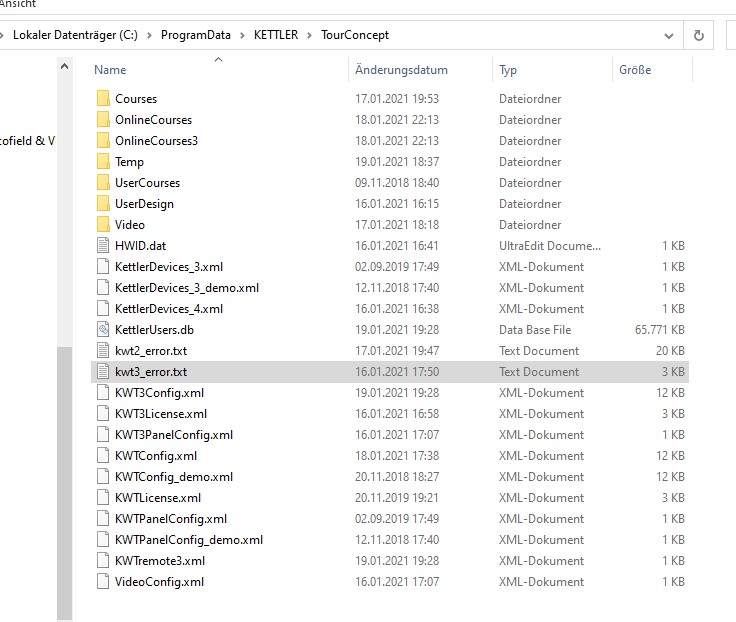Select the KettlerUsers.db file name
Viewport: 736px width, 622px height.
coord(154,330)
